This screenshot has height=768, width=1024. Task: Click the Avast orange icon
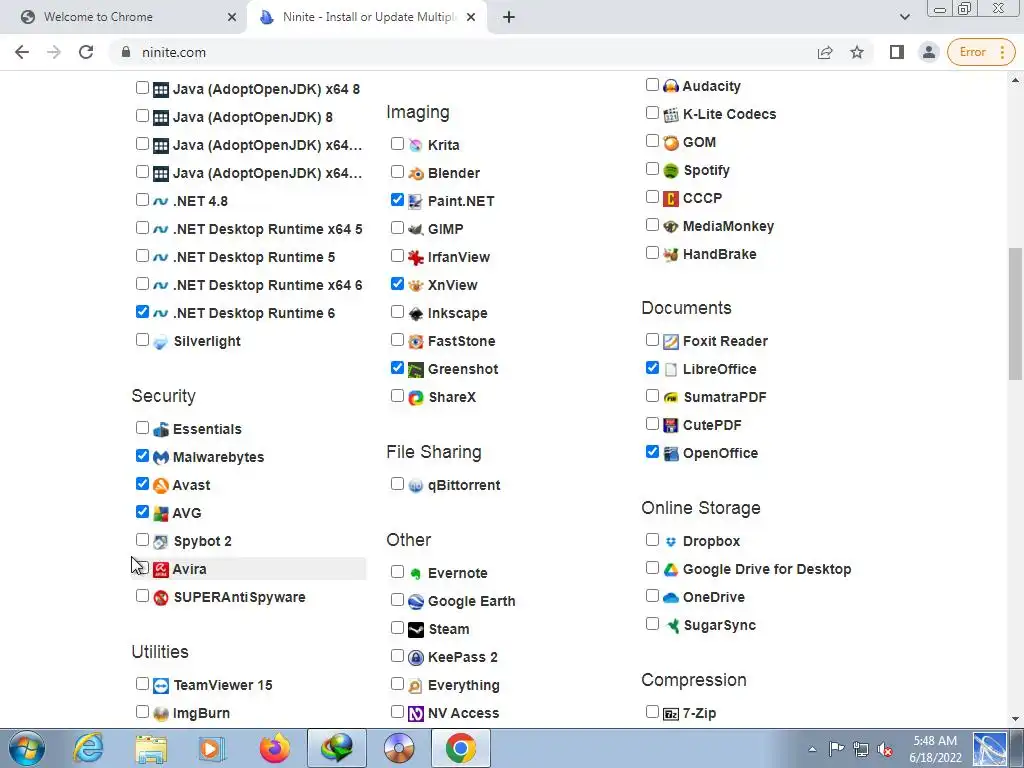point(161,485)
